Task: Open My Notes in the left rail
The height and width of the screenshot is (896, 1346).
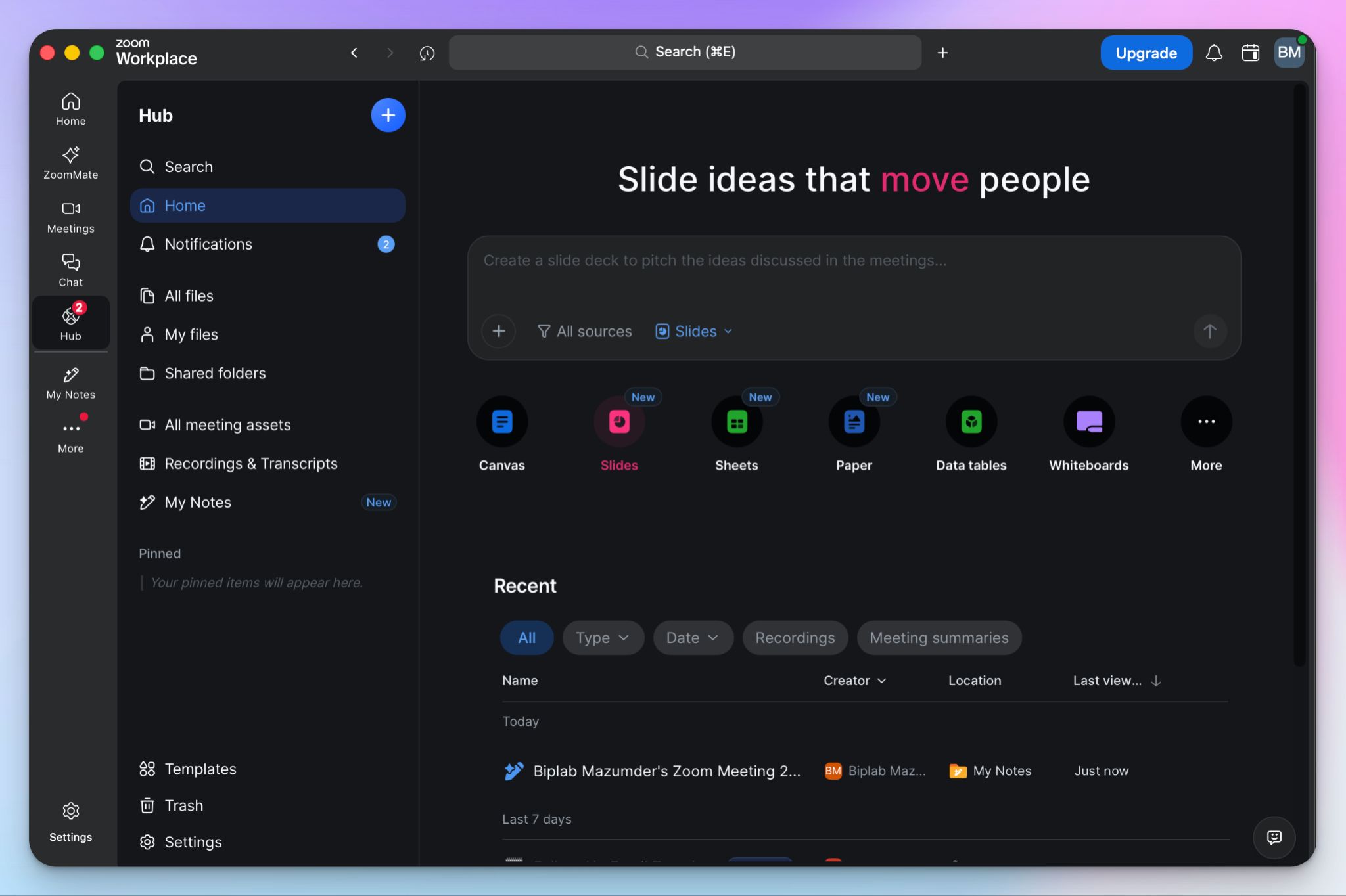Action: click(x=70, y=384)
